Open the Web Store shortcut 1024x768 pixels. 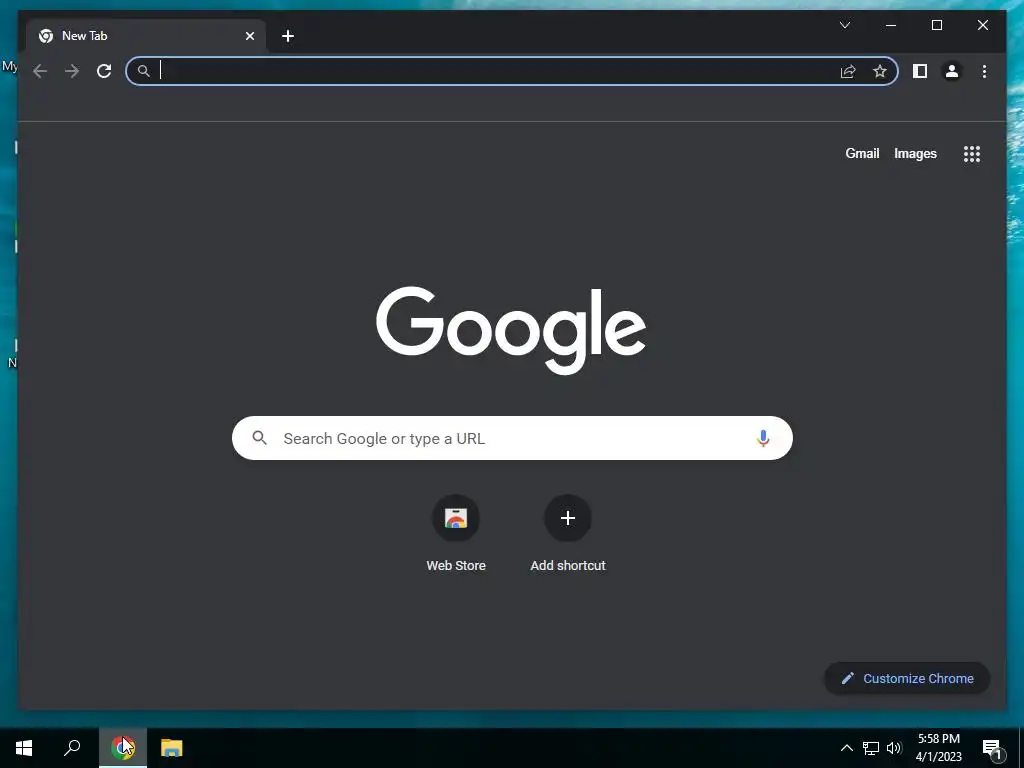456,534
